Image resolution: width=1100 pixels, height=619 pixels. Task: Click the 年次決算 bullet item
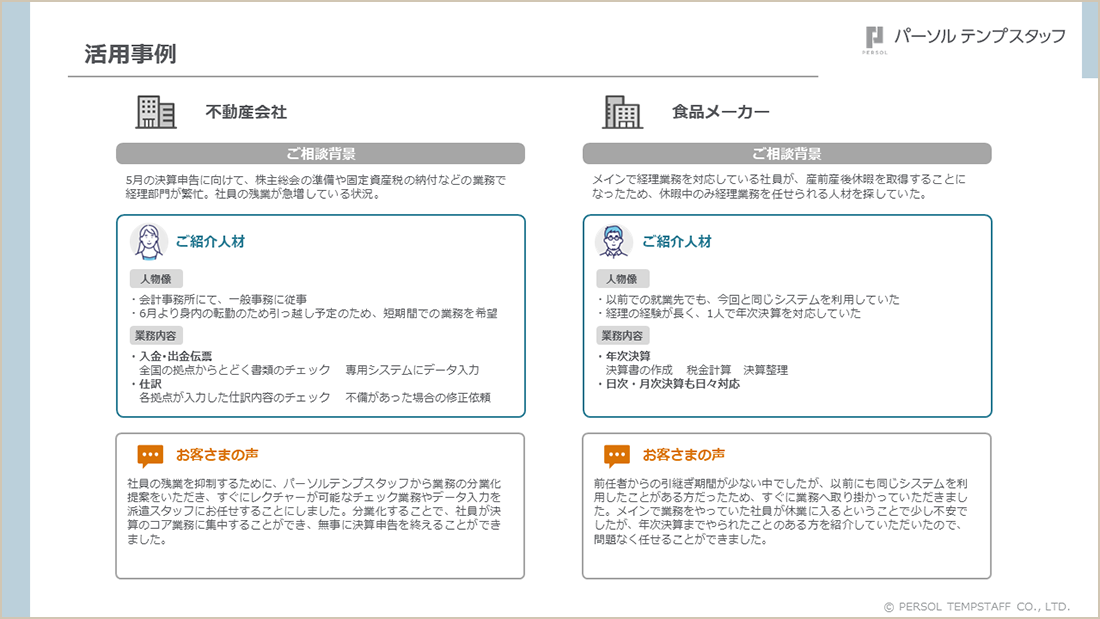(624, 356)
